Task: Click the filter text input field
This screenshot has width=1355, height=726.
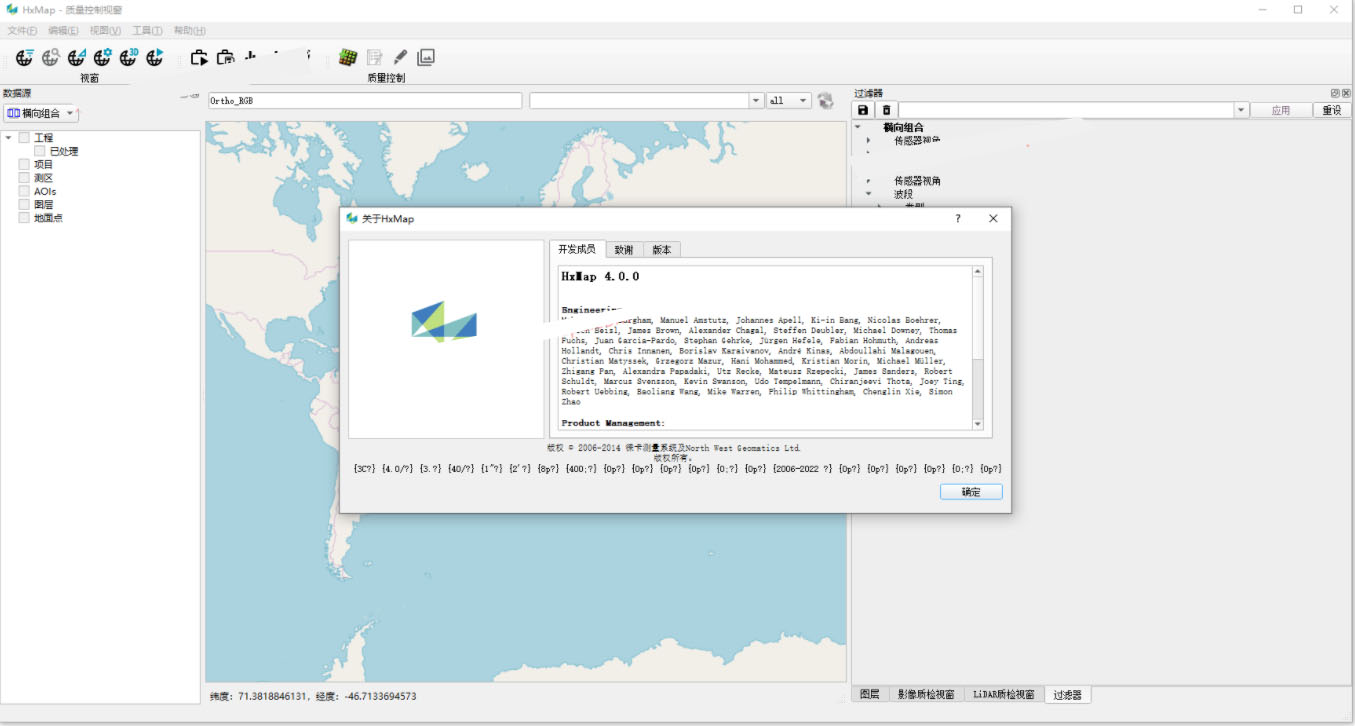Action: click(x=1066, y=110)
